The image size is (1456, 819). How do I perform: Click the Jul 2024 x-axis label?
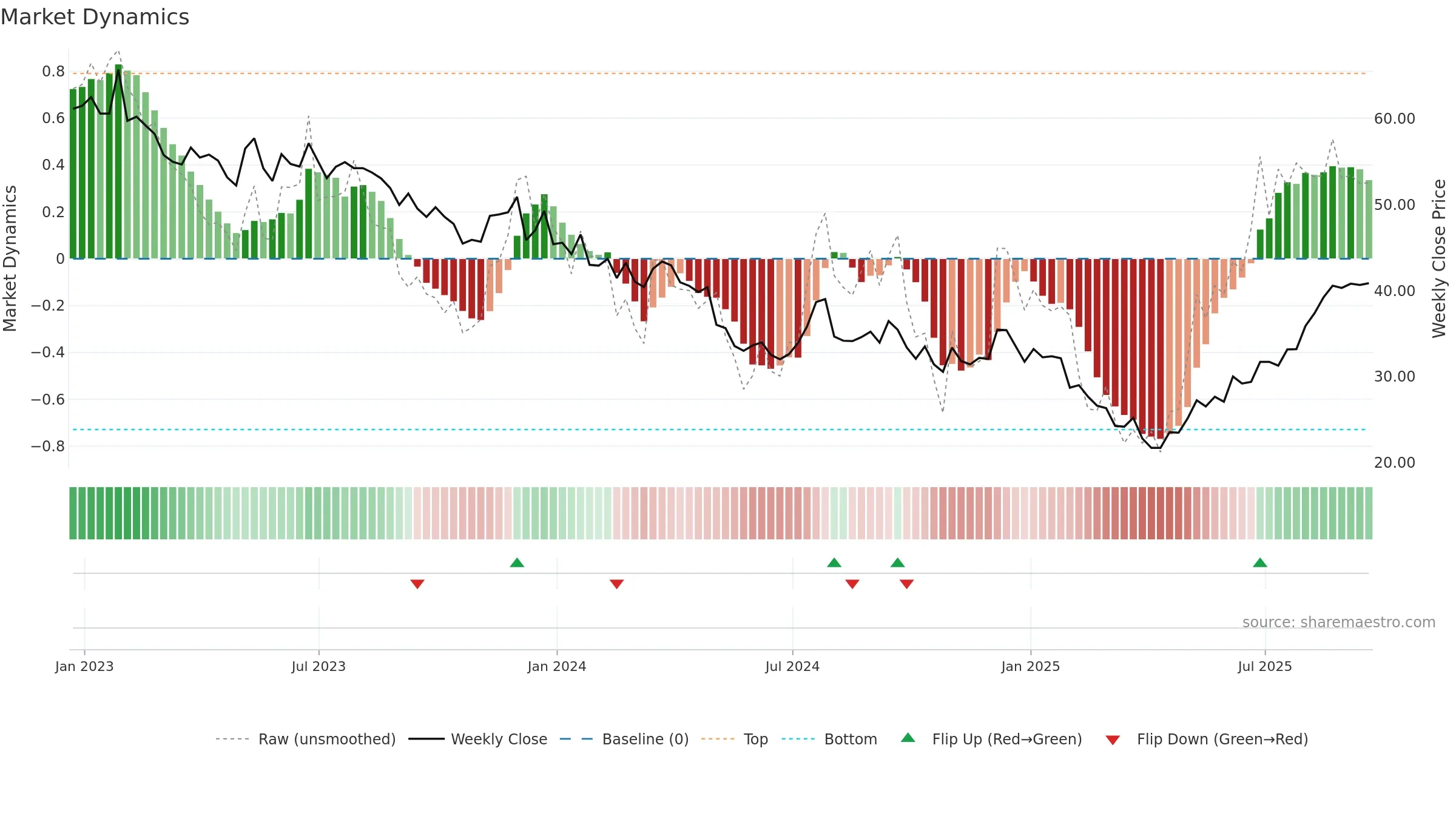point(792,666)
